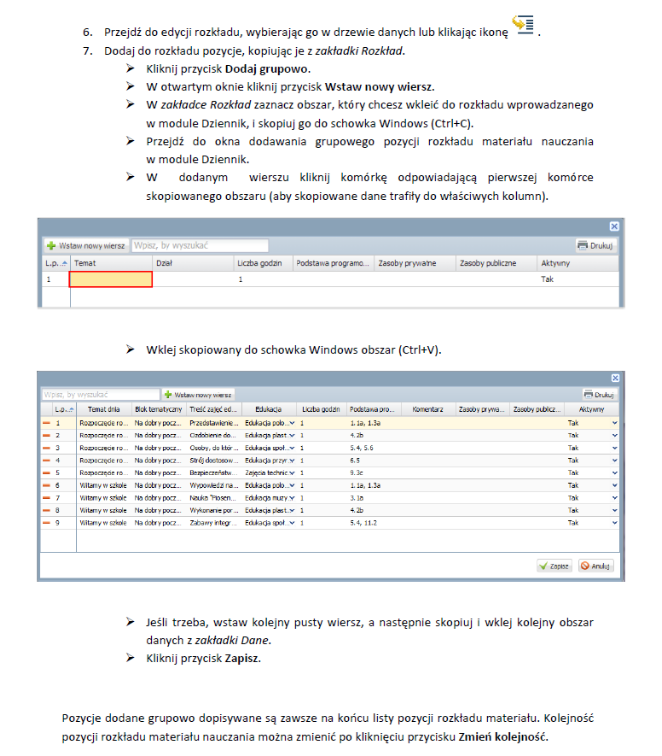This screenshot has width=662, height=756.
Task: Remove row 2 using its orange minus icon
Action: (46, 435)
